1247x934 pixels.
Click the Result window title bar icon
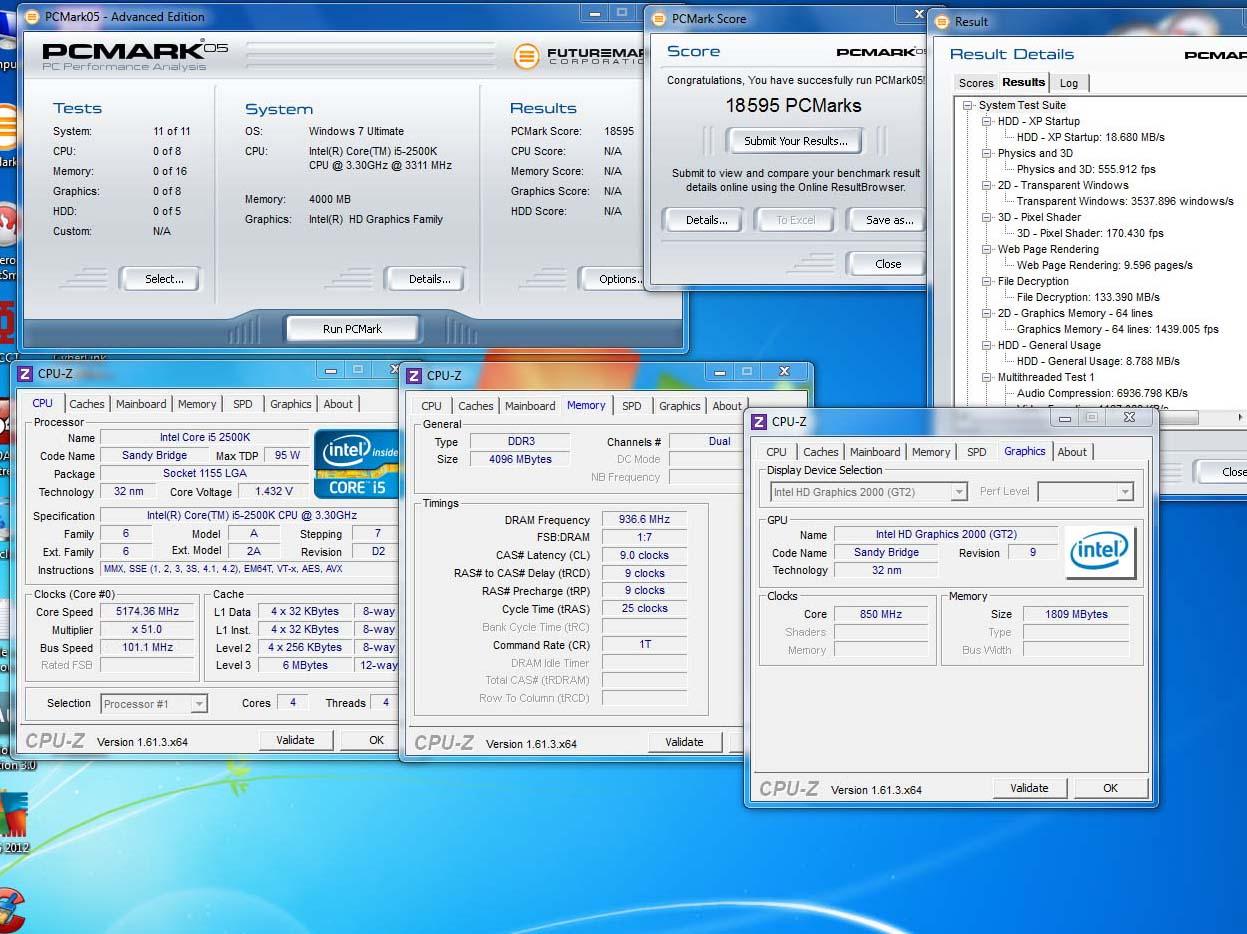(941, 21)
